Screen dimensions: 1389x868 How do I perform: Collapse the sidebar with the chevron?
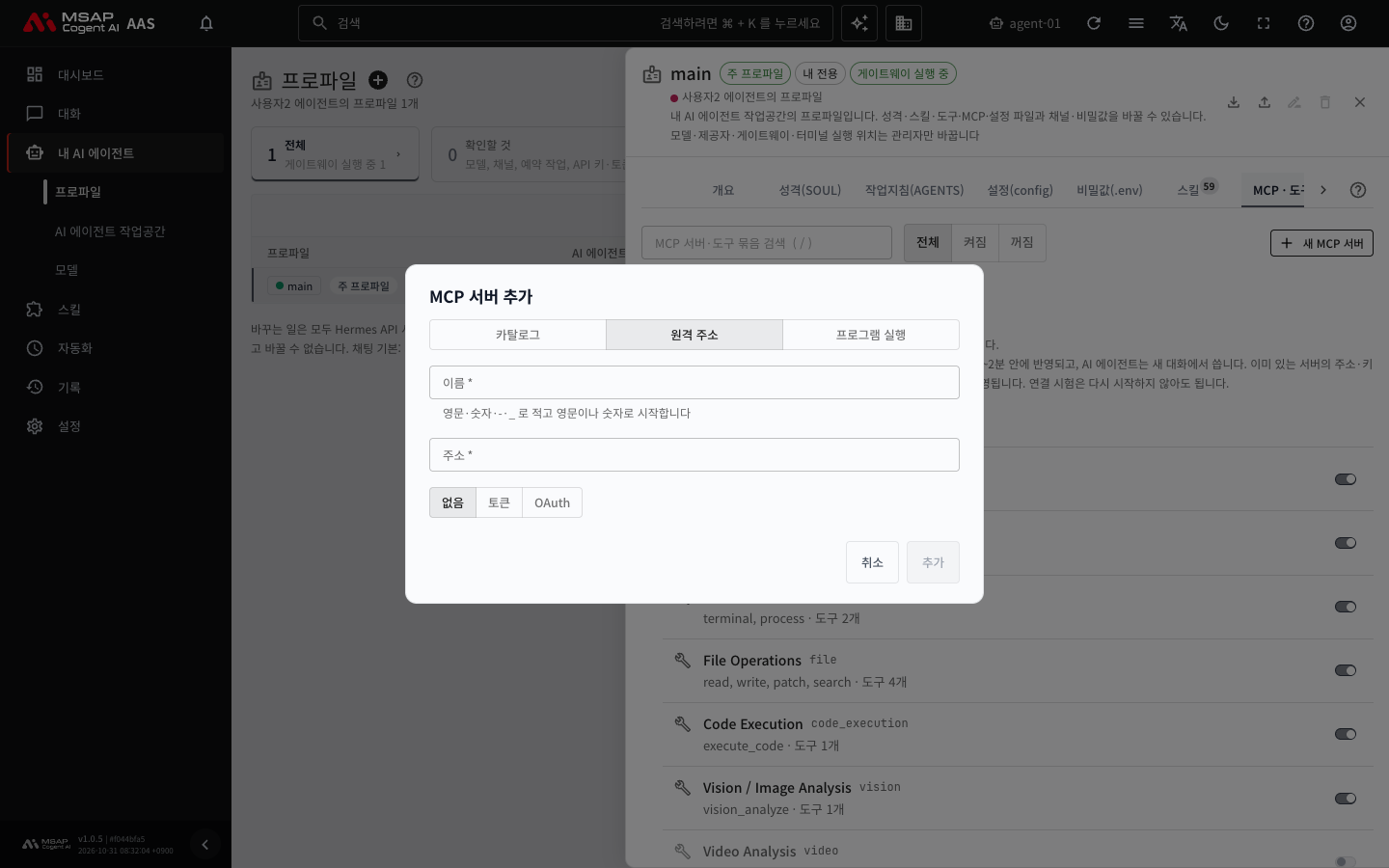tap(204, 845)
